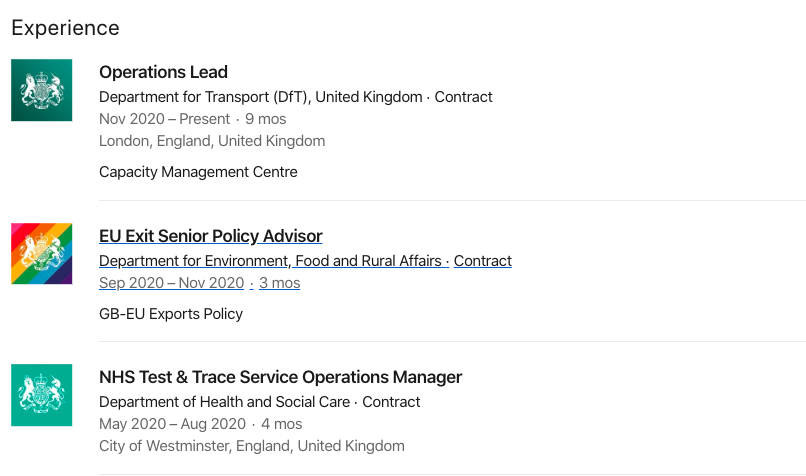Click the London, England, United Kingdom location
806x476 pixels.
click(x=212, y=141)
